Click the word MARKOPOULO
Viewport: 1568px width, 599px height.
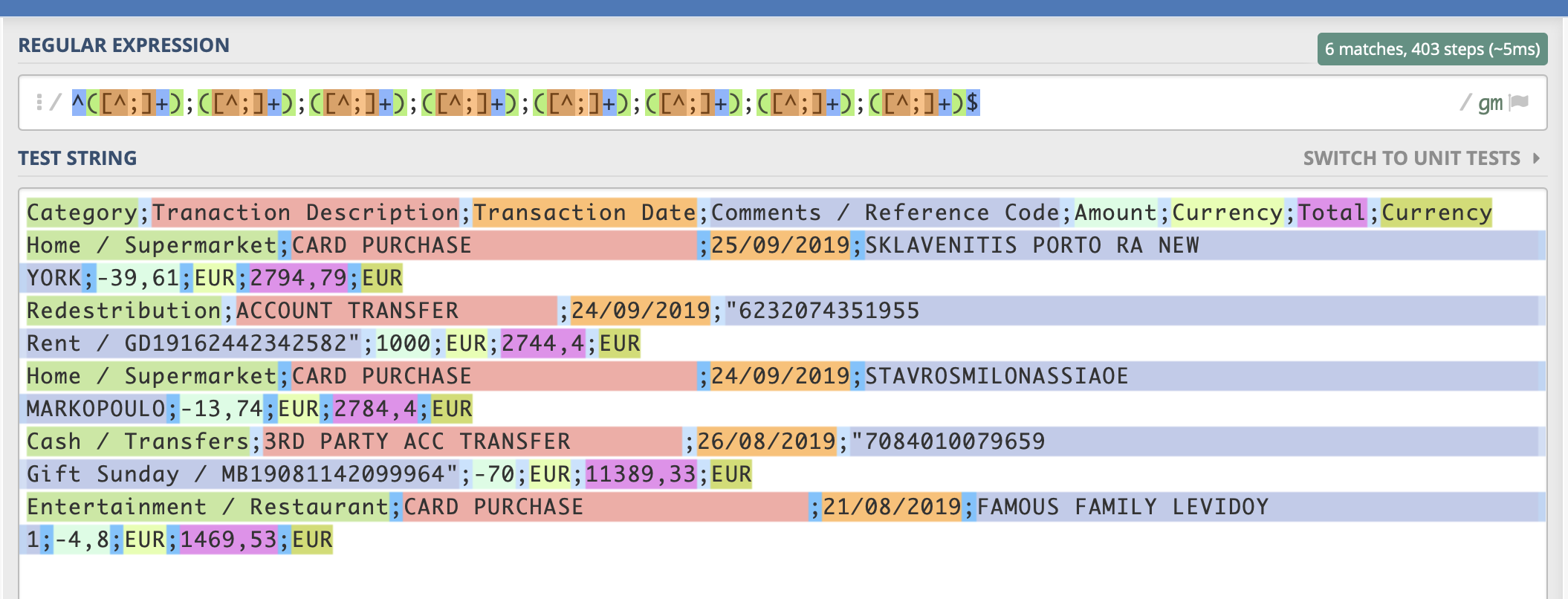point(96,409)
